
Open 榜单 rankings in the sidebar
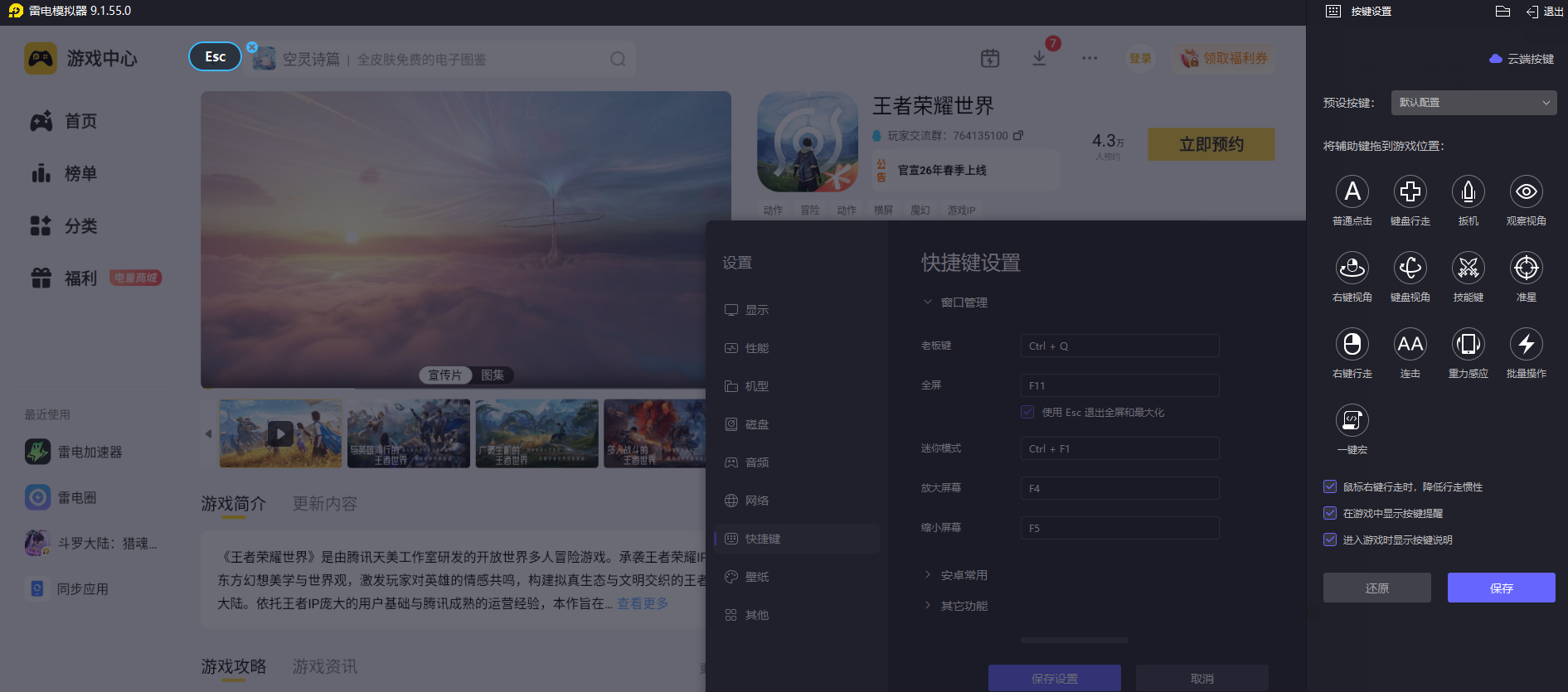(x=64, y=173)
